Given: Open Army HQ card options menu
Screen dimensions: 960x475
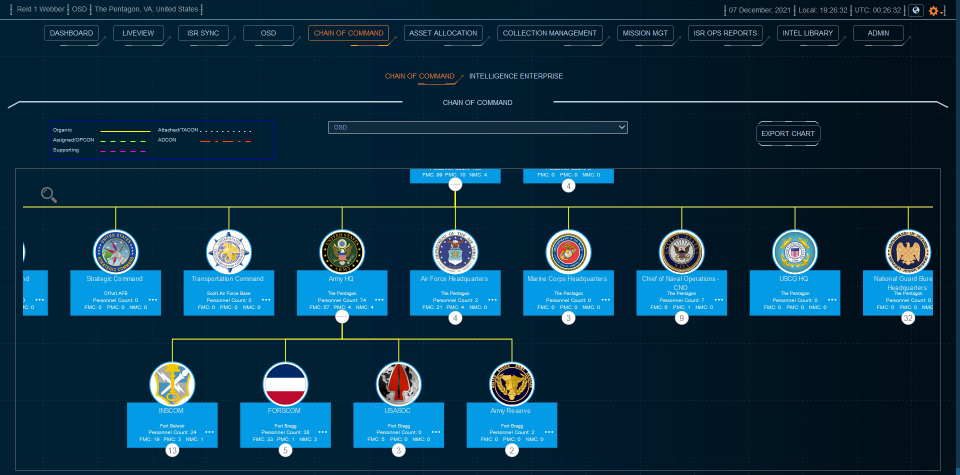Looking at the screenshot, I should click(380, 300).
